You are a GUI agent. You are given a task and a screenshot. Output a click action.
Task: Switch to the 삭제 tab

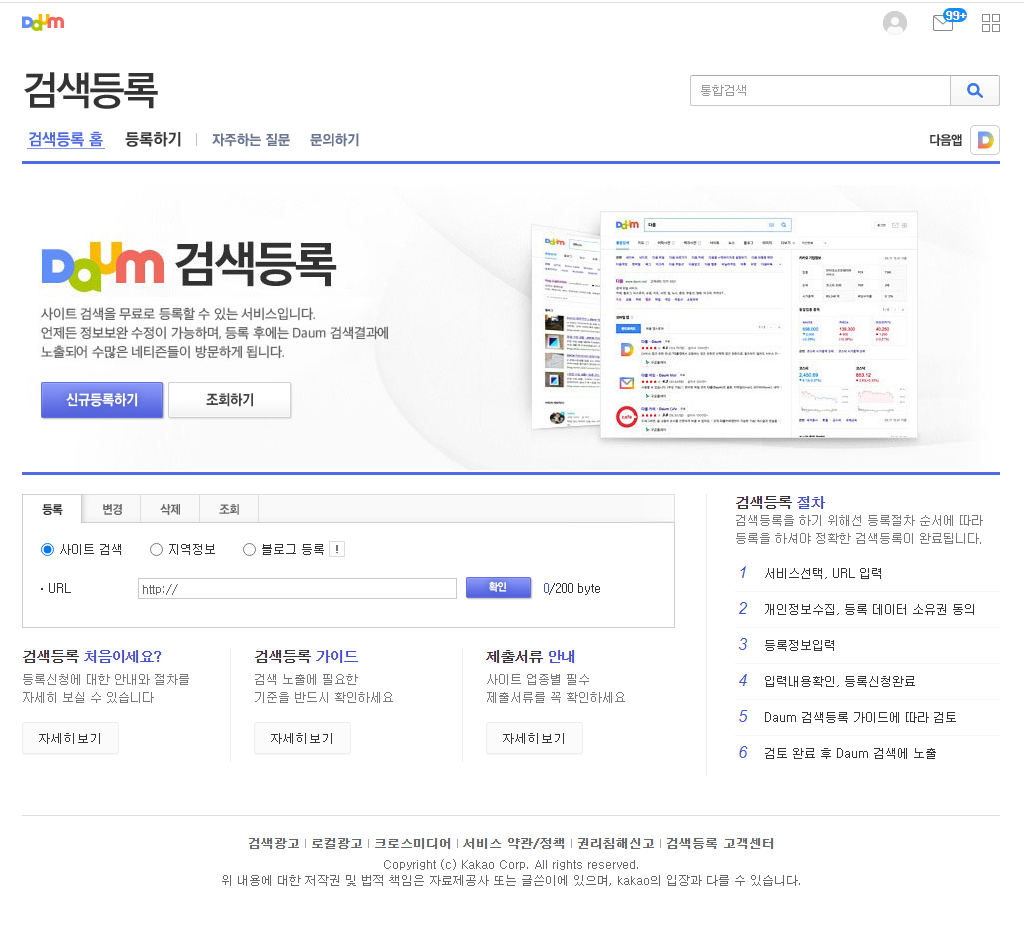point(170,509)
